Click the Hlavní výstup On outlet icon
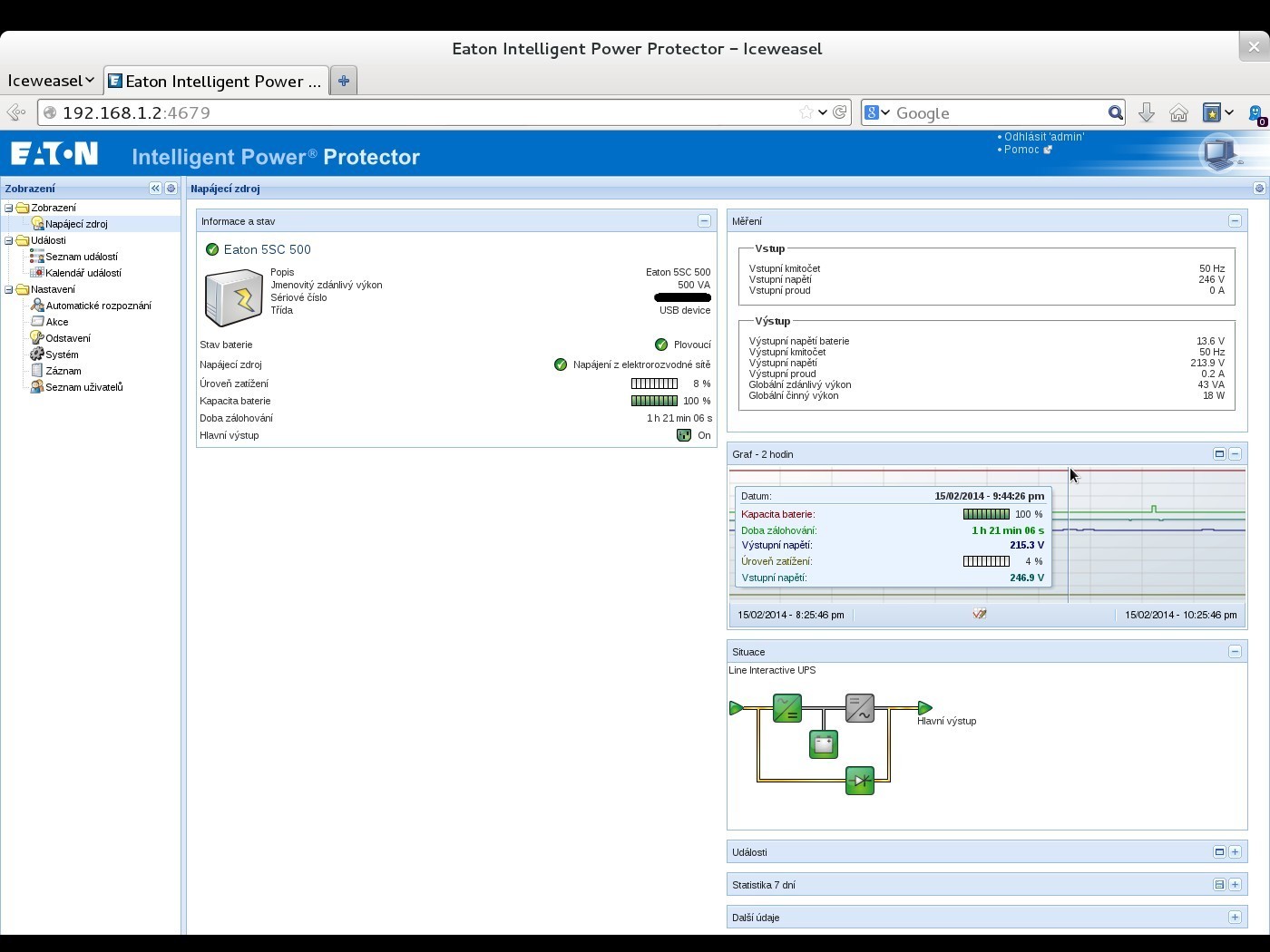Image resolution: width=1270 pixels, height=952 pixels. [684, 435]
